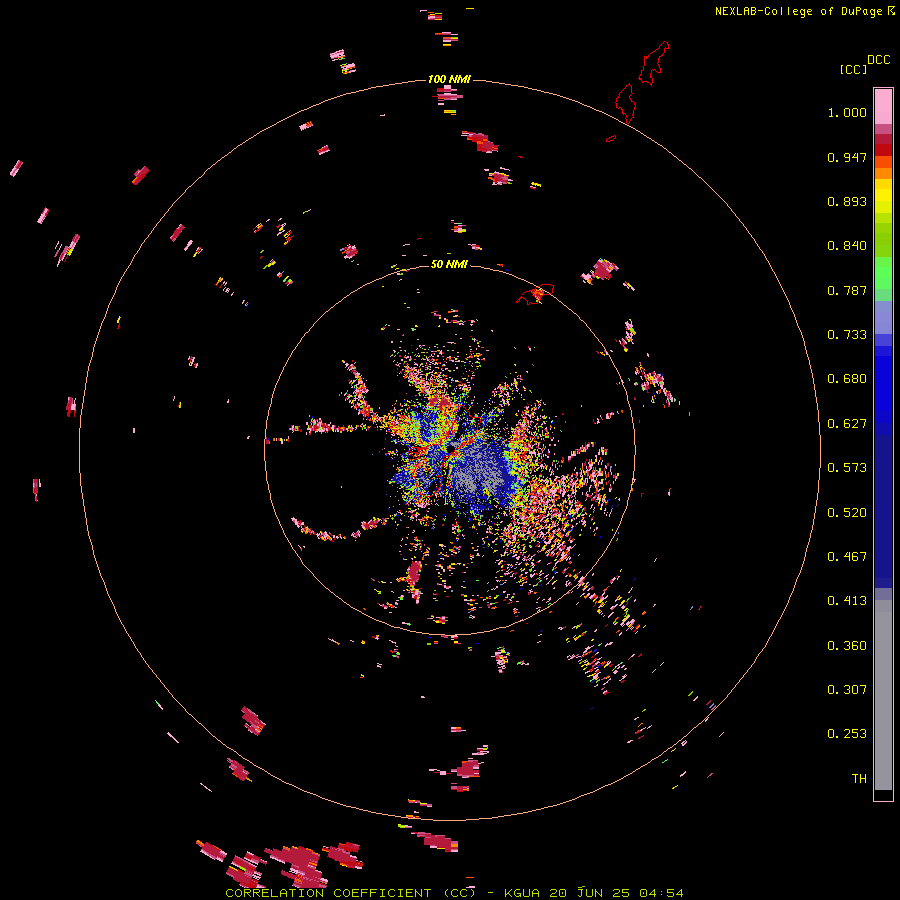
Task: Click the 0.253 scale value
Action: click(x=847, y=734)
